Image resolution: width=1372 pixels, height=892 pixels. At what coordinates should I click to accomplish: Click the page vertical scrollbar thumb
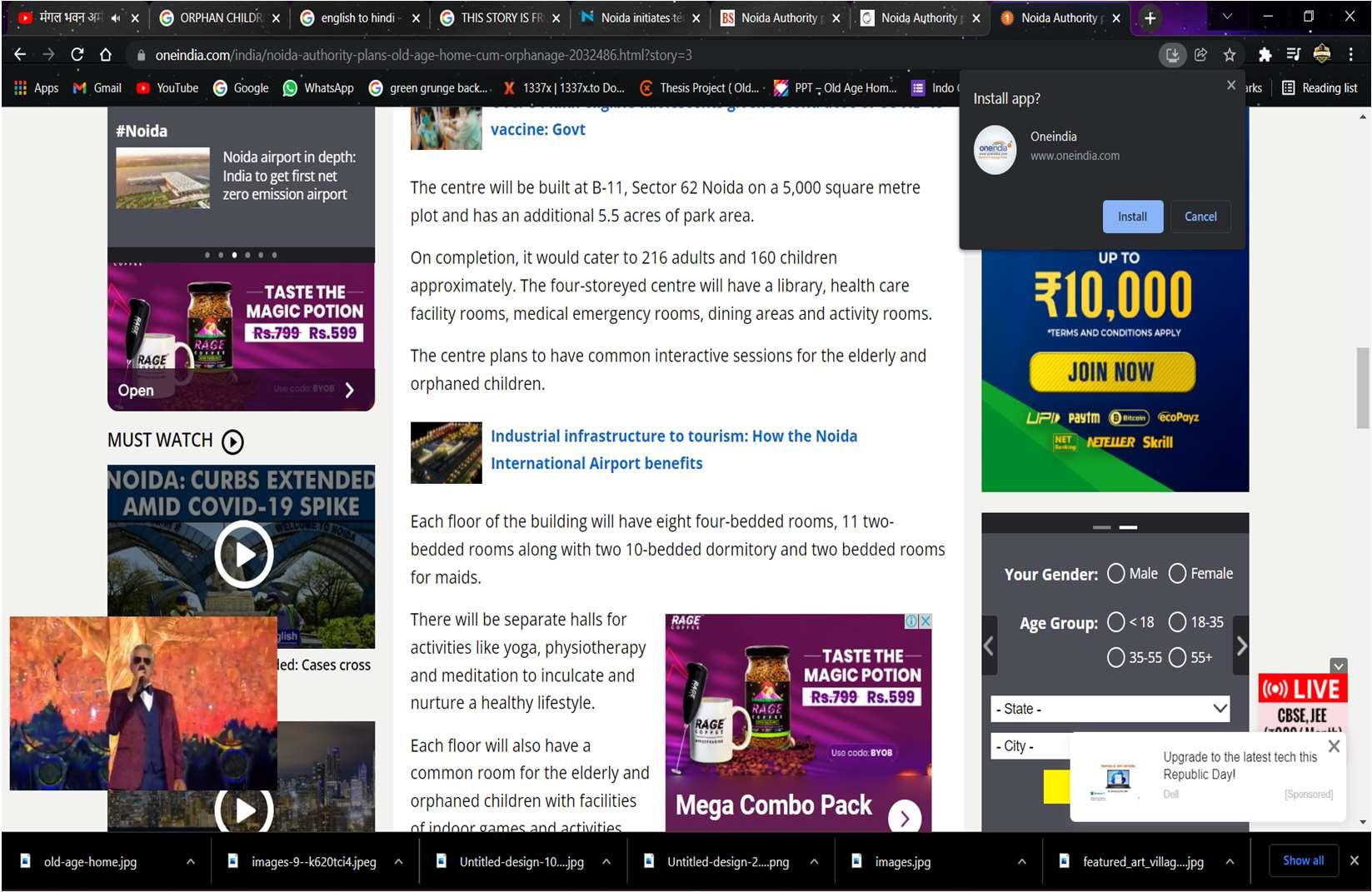coord(1363,387)
